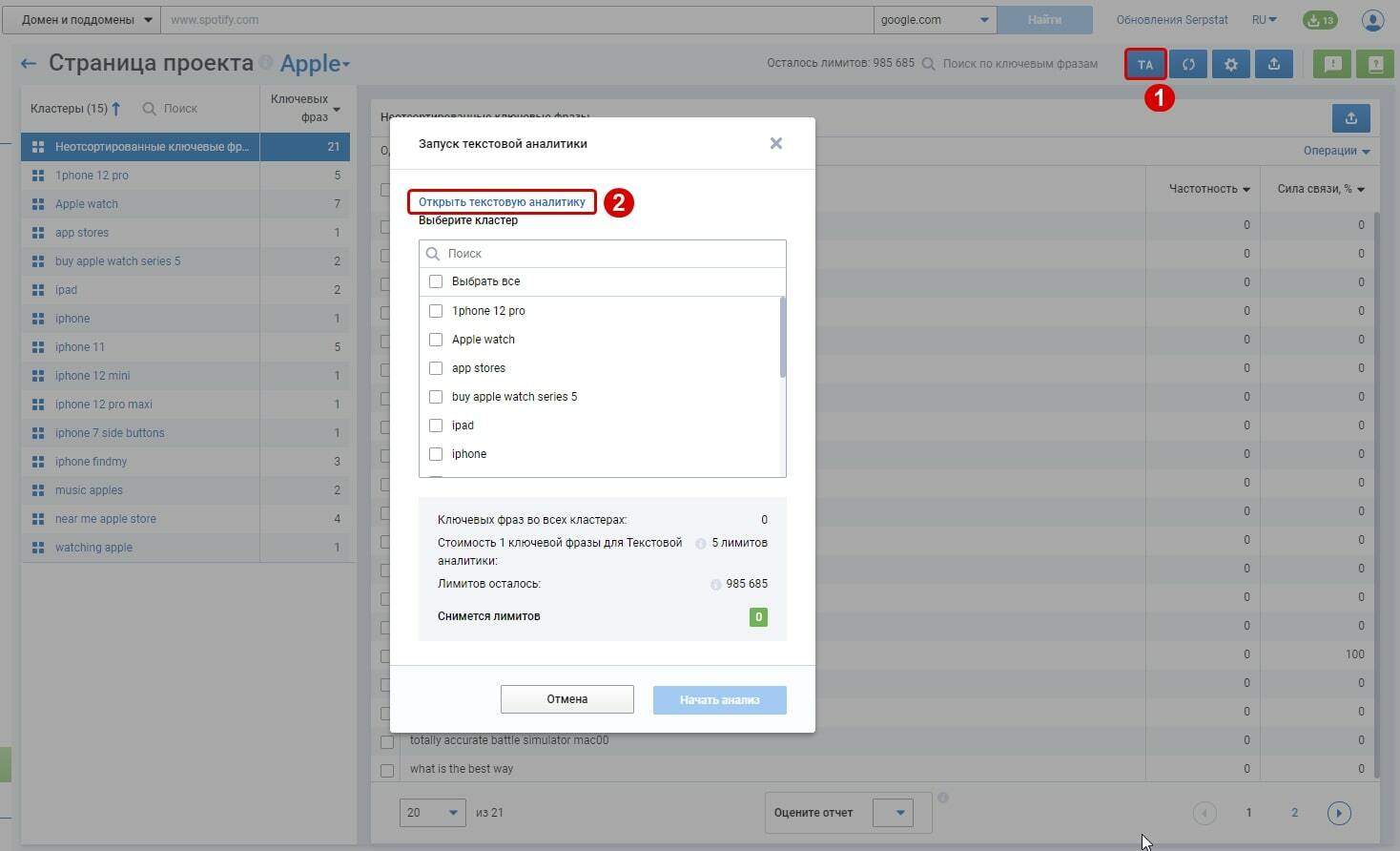Click the user profile avatar icon
The width and height of the screenshot is (1400, 851).
click(x=1372, y=20)
